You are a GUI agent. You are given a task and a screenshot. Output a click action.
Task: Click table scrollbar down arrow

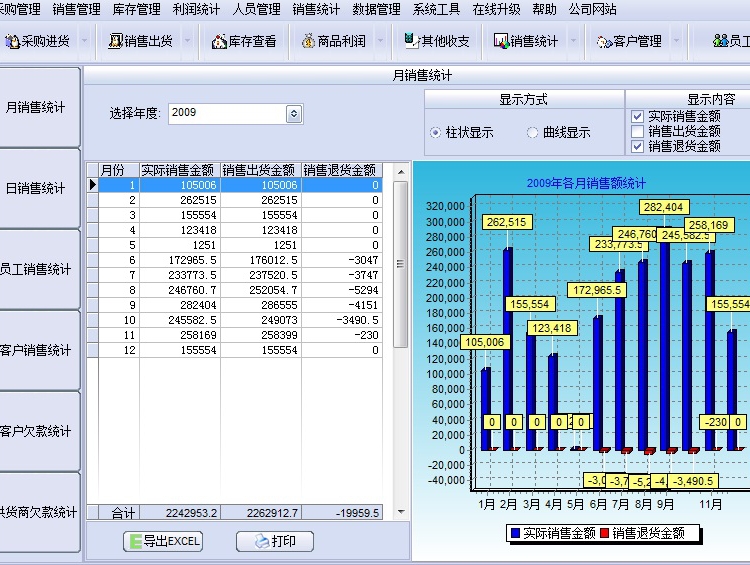(x=401, y=512)
